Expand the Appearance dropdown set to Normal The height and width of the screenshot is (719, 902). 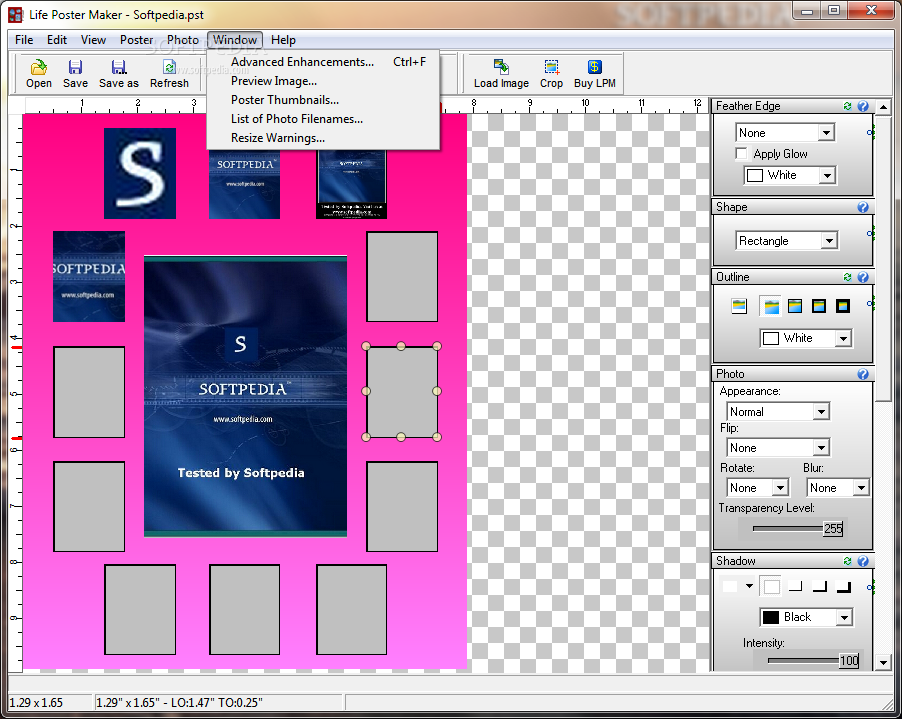[820, 412]
